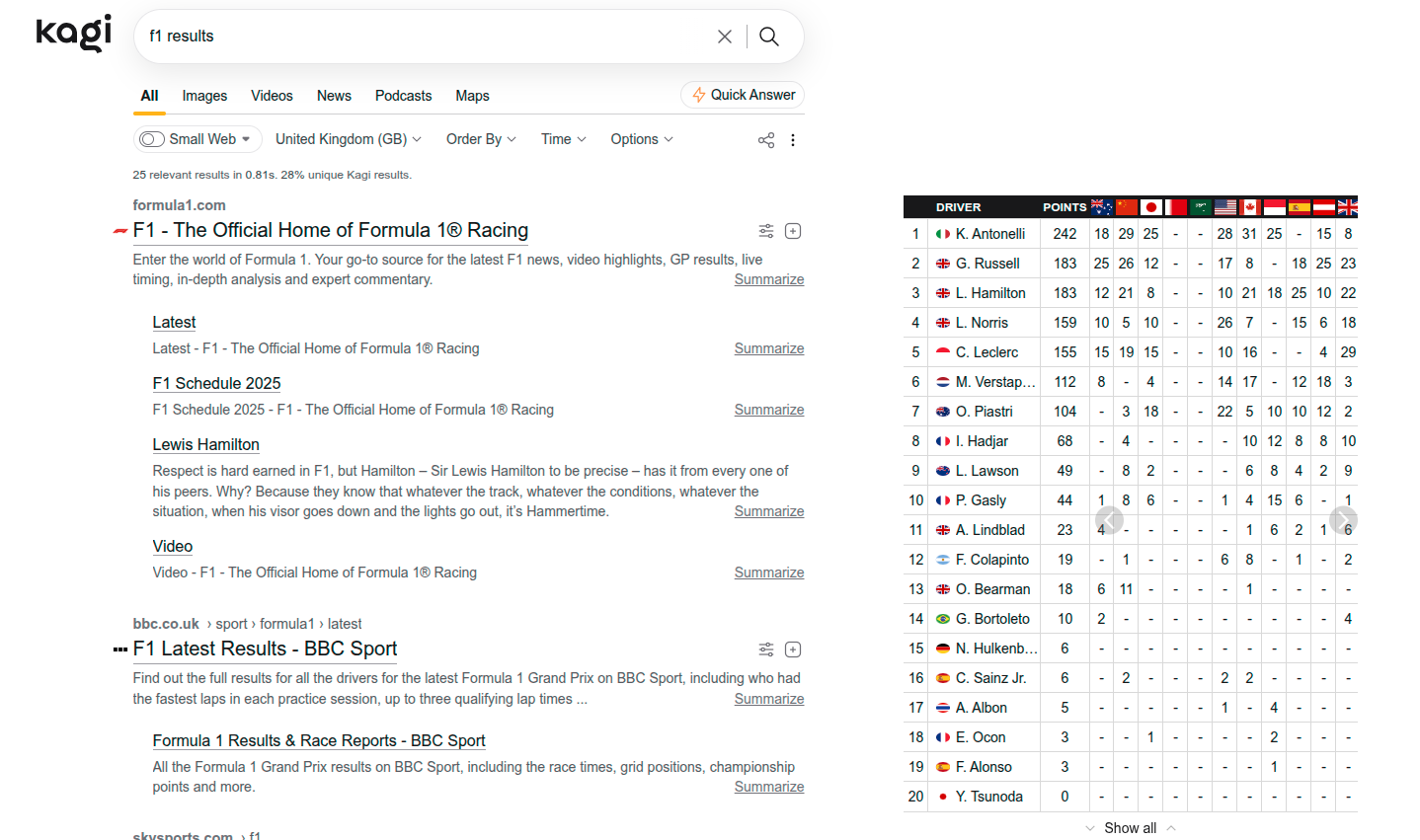The image size is (1420, 840).
Task: Open the Video sublink
Action: (x=173, y=546)
